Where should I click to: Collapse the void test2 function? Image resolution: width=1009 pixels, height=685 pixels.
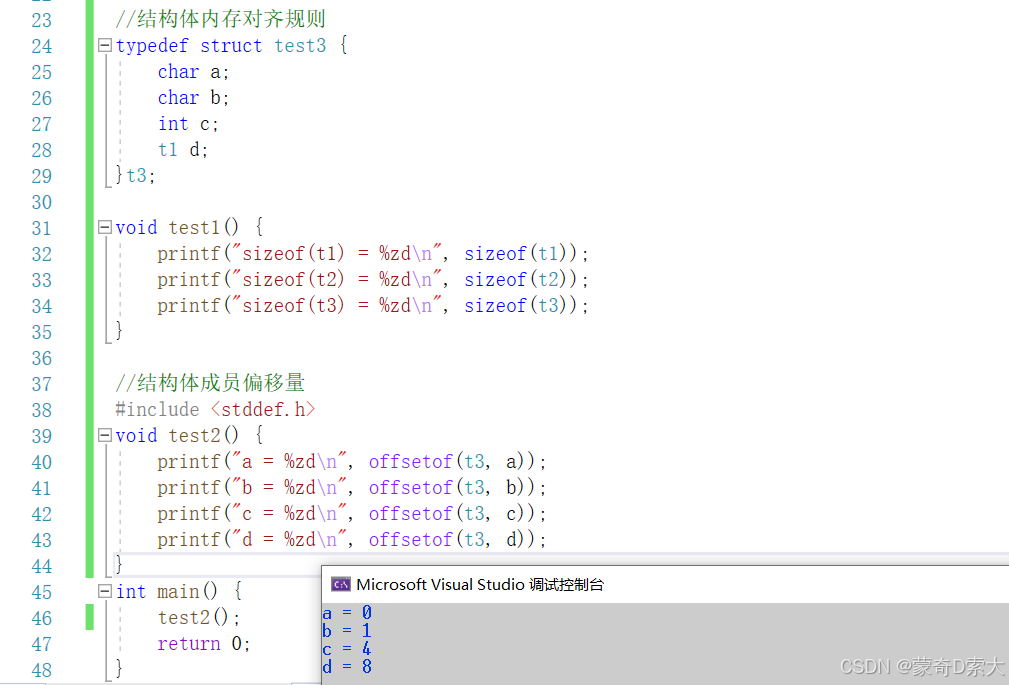[105, 436]
